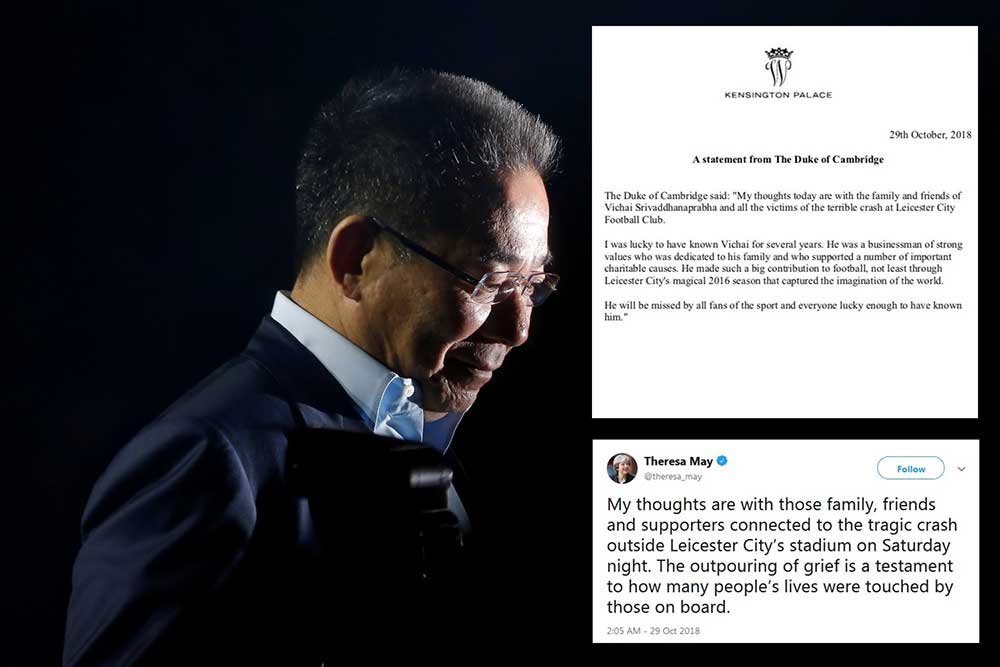The width and height of the screenshot is (1000, 667).
Task: Open the photo of the man in a dark suit
Action: click(297, 334)
